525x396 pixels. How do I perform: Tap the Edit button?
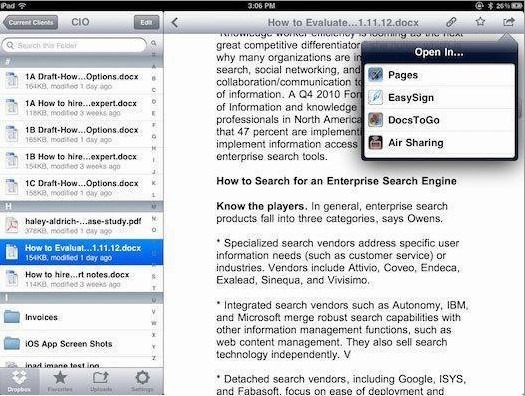pos(146,22)
